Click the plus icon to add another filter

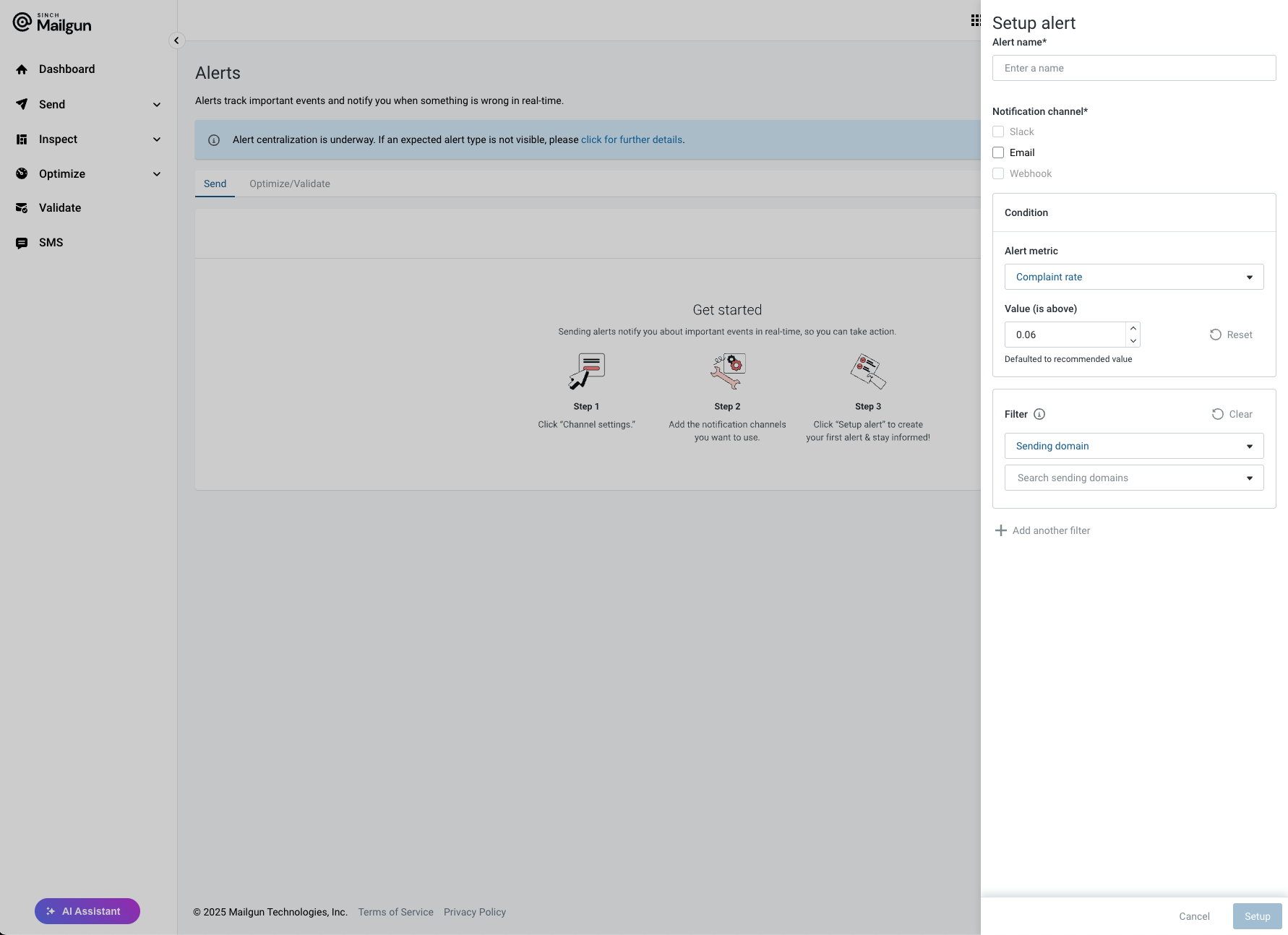[x=1001, y=530]
